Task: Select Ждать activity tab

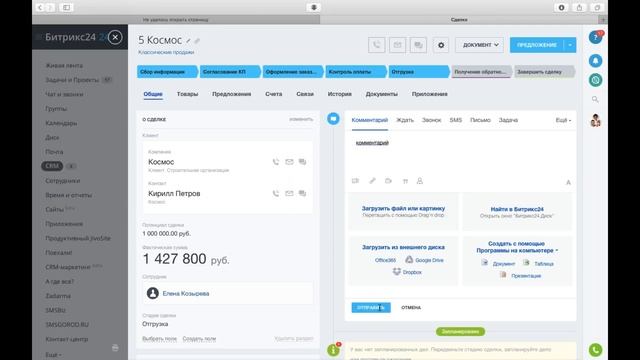Action: pyautogui.click(x=405, y=120)
